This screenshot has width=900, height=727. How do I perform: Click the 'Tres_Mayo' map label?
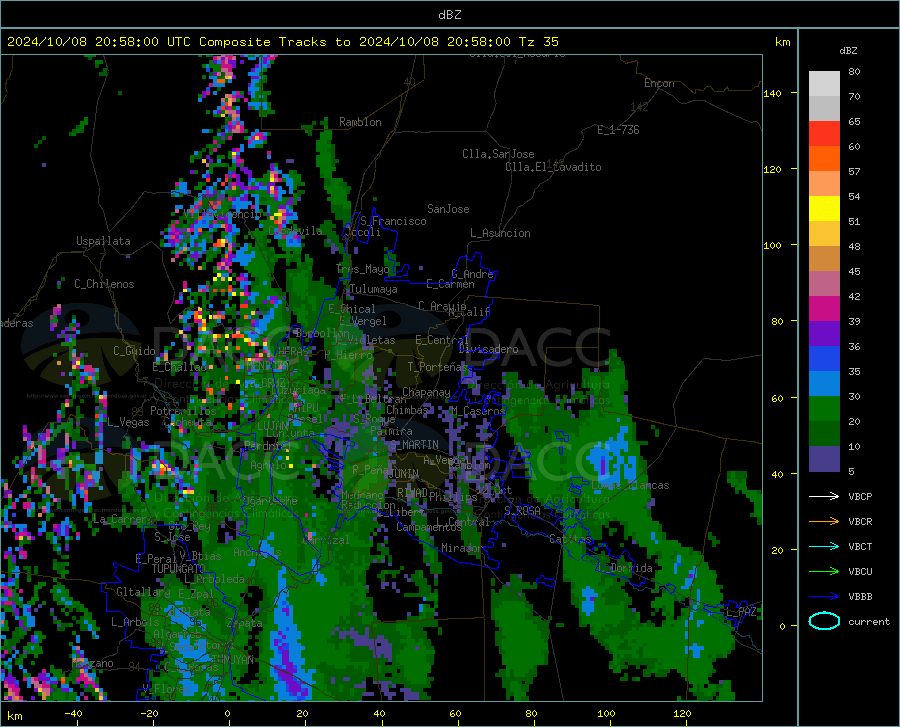363,269
